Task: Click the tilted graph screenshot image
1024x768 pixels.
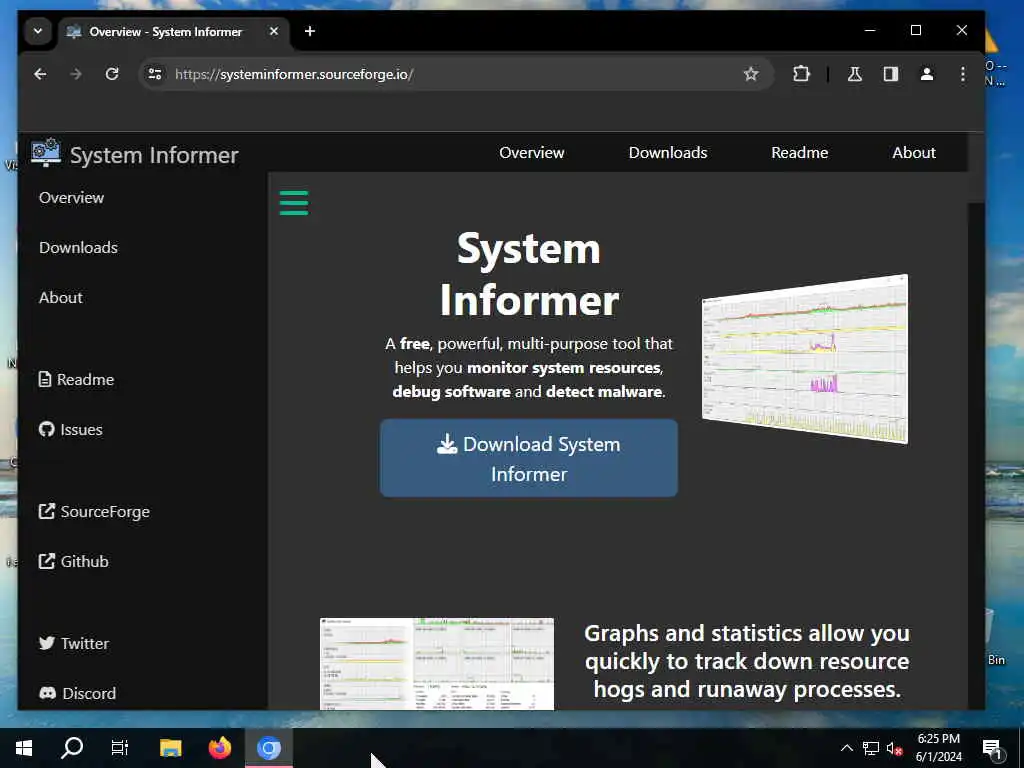Action: pos(805,359)
